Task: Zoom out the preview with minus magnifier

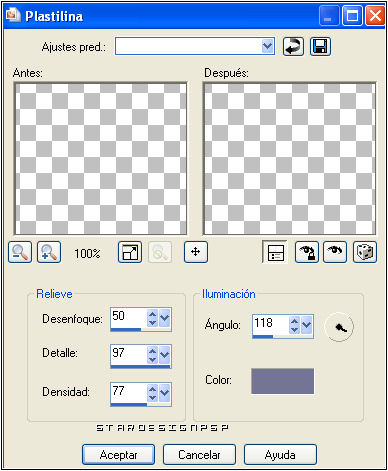Action: 20,252
